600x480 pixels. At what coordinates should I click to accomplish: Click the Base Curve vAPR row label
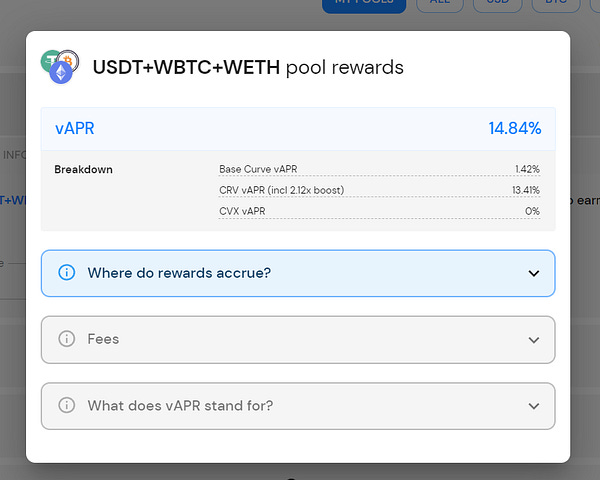pos(258,169)
